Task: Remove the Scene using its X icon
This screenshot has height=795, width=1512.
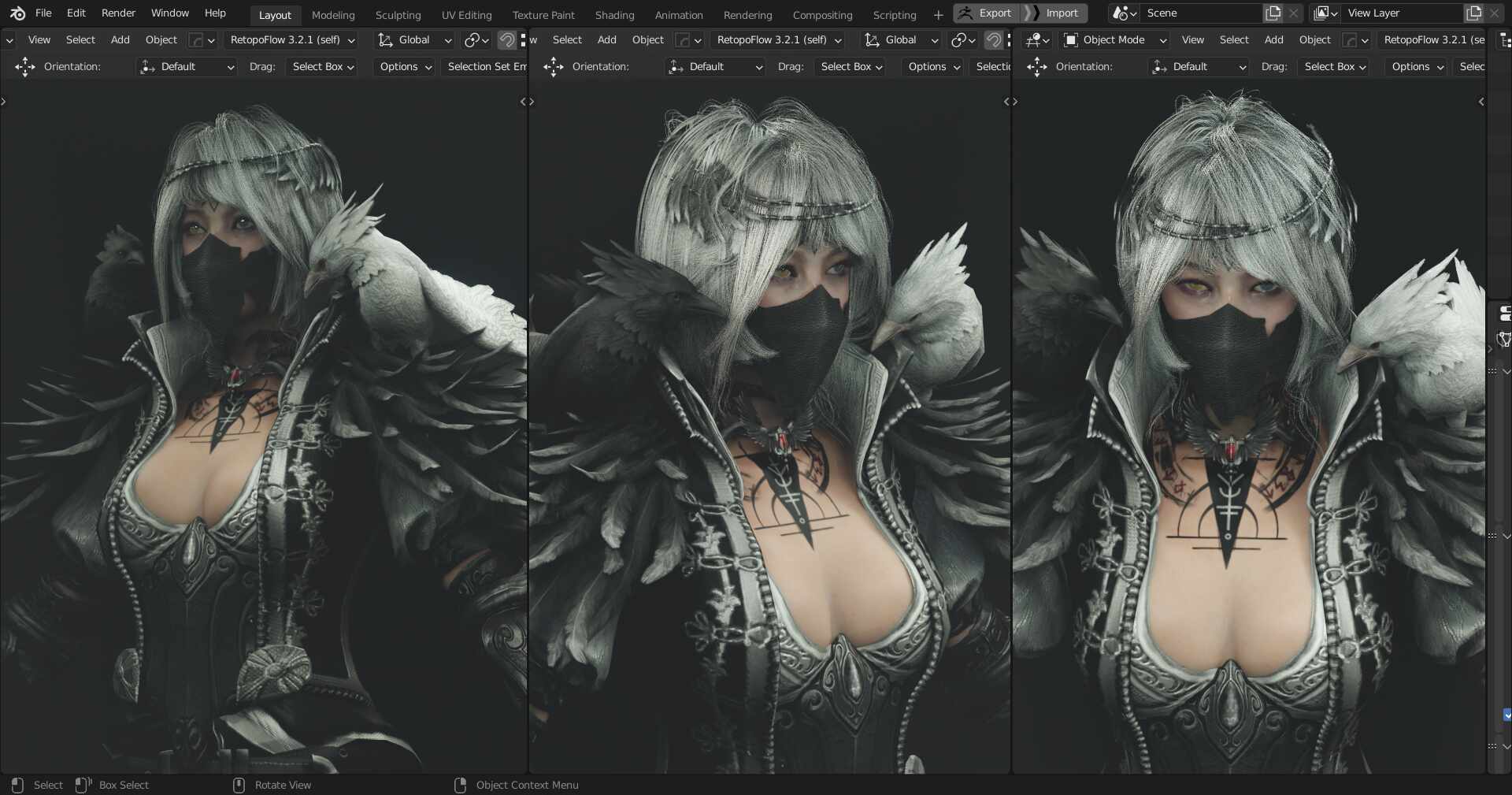Action: (1293, 13)
